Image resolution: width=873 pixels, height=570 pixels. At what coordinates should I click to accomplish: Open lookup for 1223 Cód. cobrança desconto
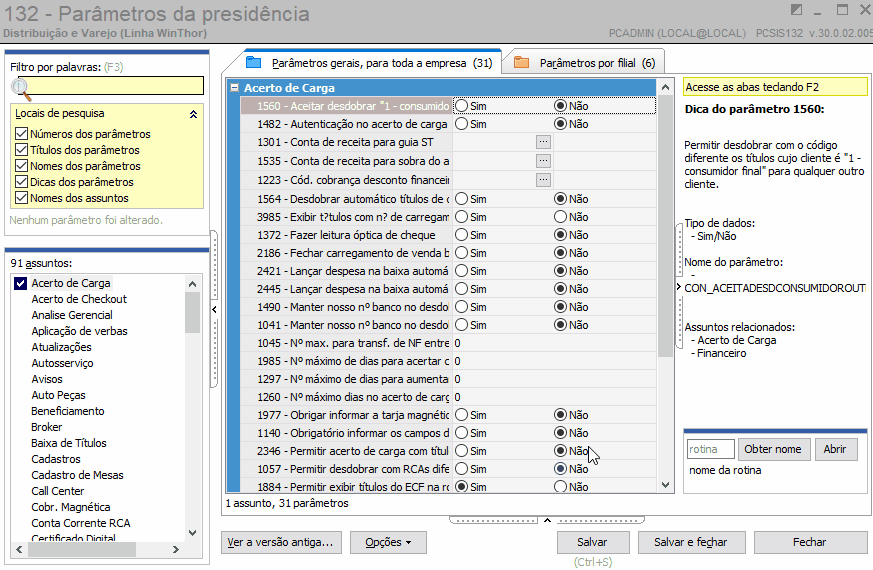click(543, 180)
